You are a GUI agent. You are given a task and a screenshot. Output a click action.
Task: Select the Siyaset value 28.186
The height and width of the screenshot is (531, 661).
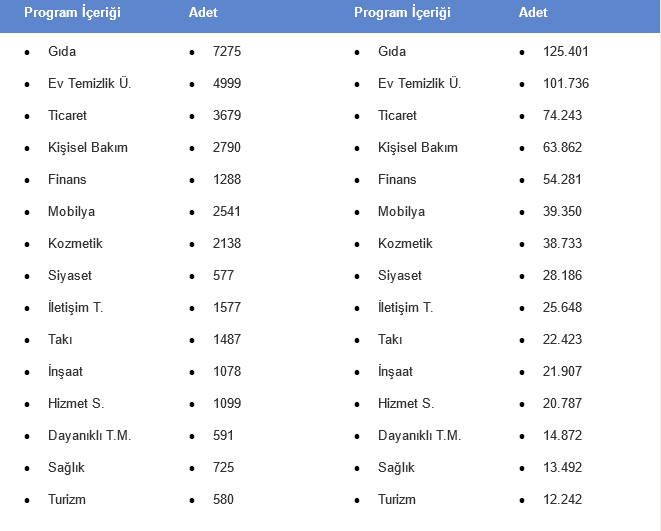[563, 275]
